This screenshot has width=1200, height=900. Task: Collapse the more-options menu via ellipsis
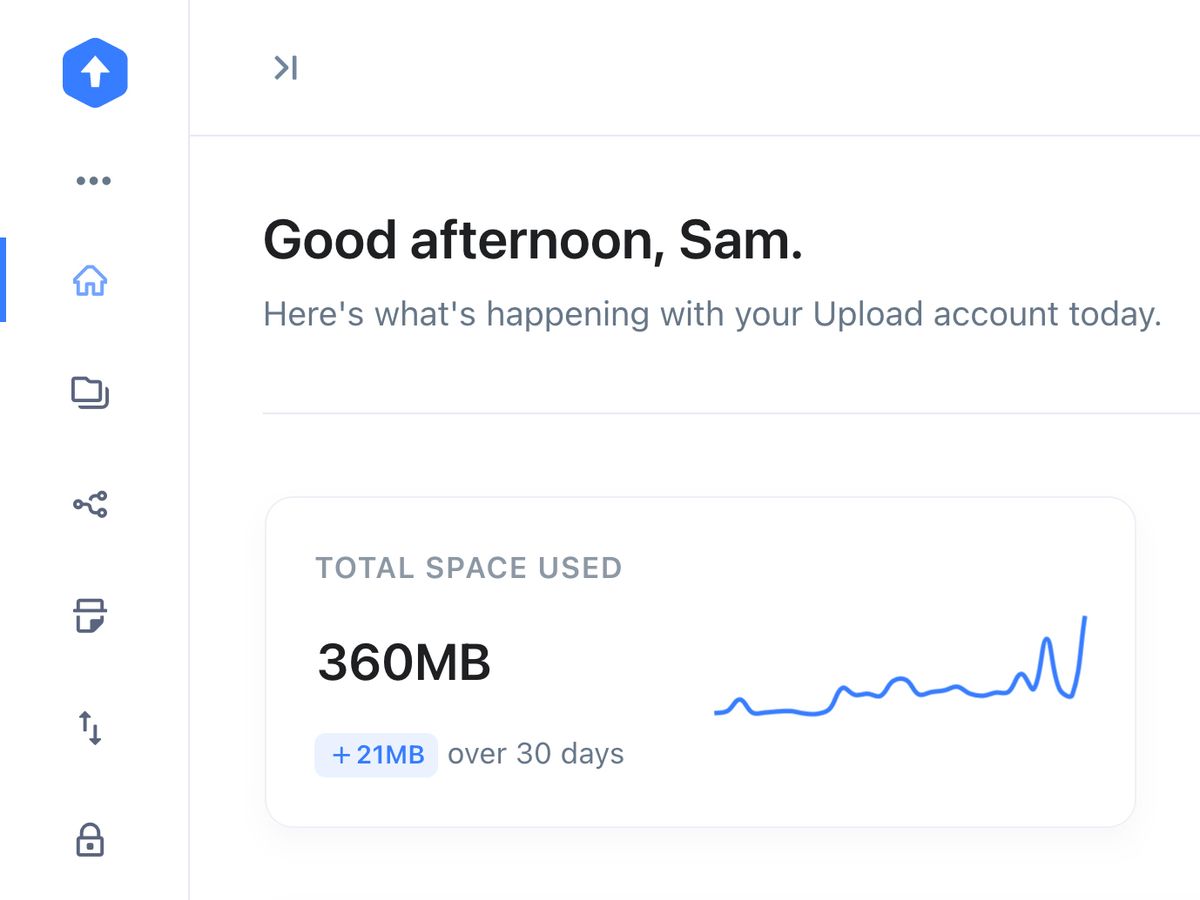tap(93, 180)
